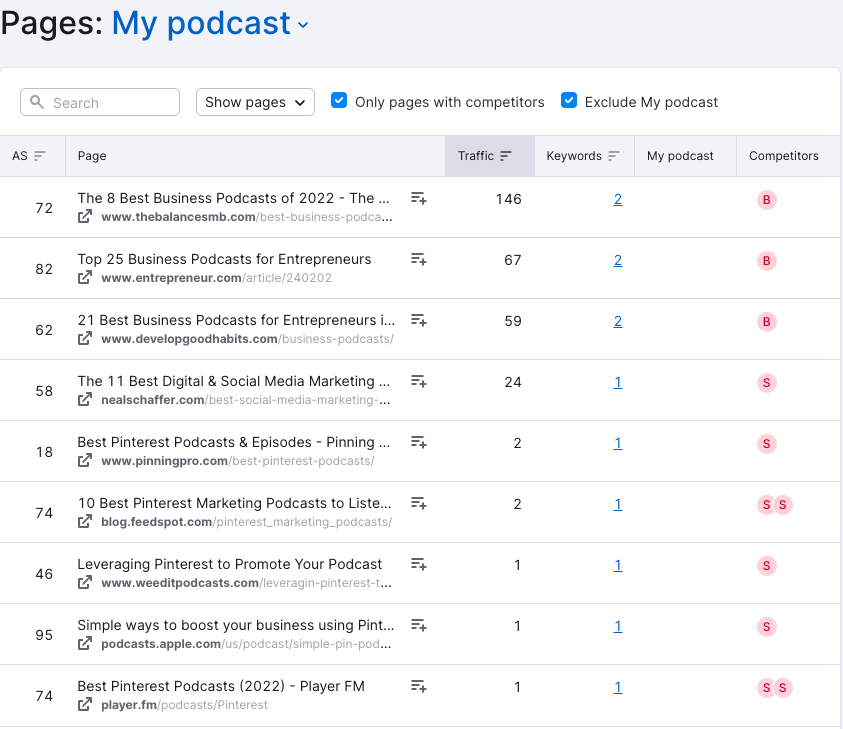Click add-to-list icon for thebalancesmb page
Viewport: 843px width, 729px height.
coord(419,199)
